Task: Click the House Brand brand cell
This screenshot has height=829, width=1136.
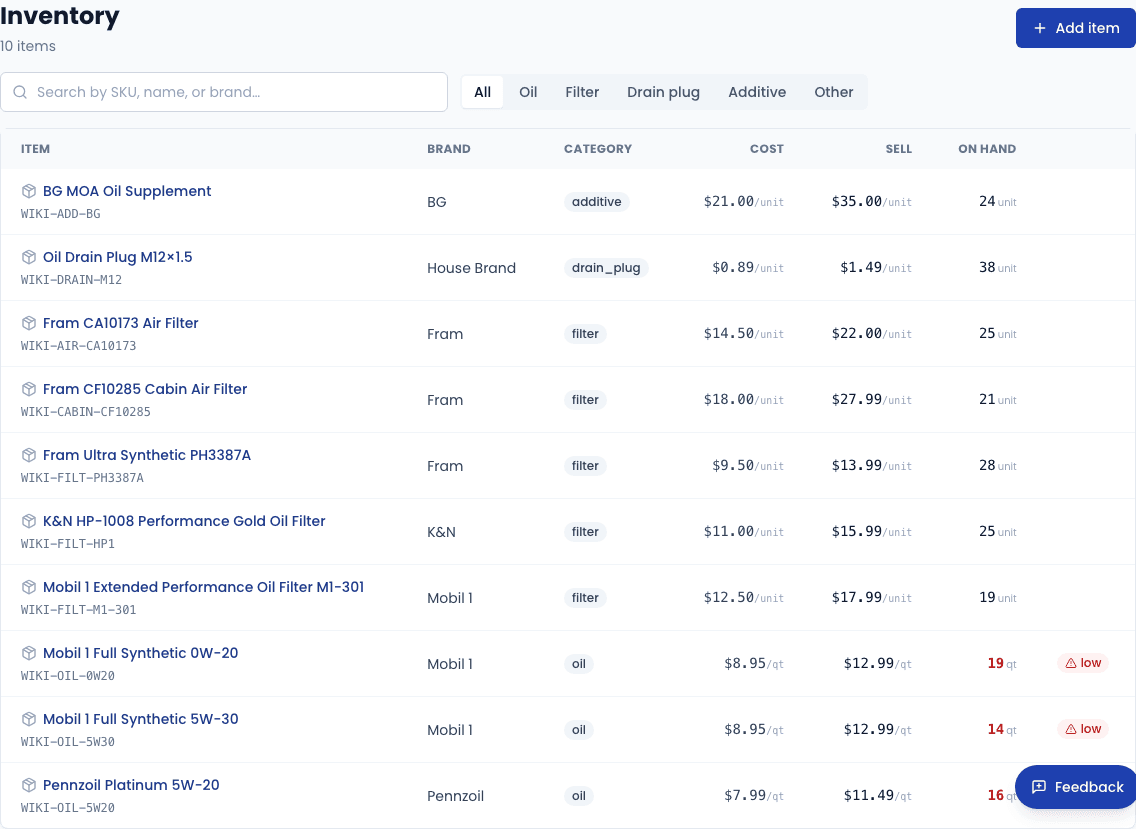Action: point(472,268)
